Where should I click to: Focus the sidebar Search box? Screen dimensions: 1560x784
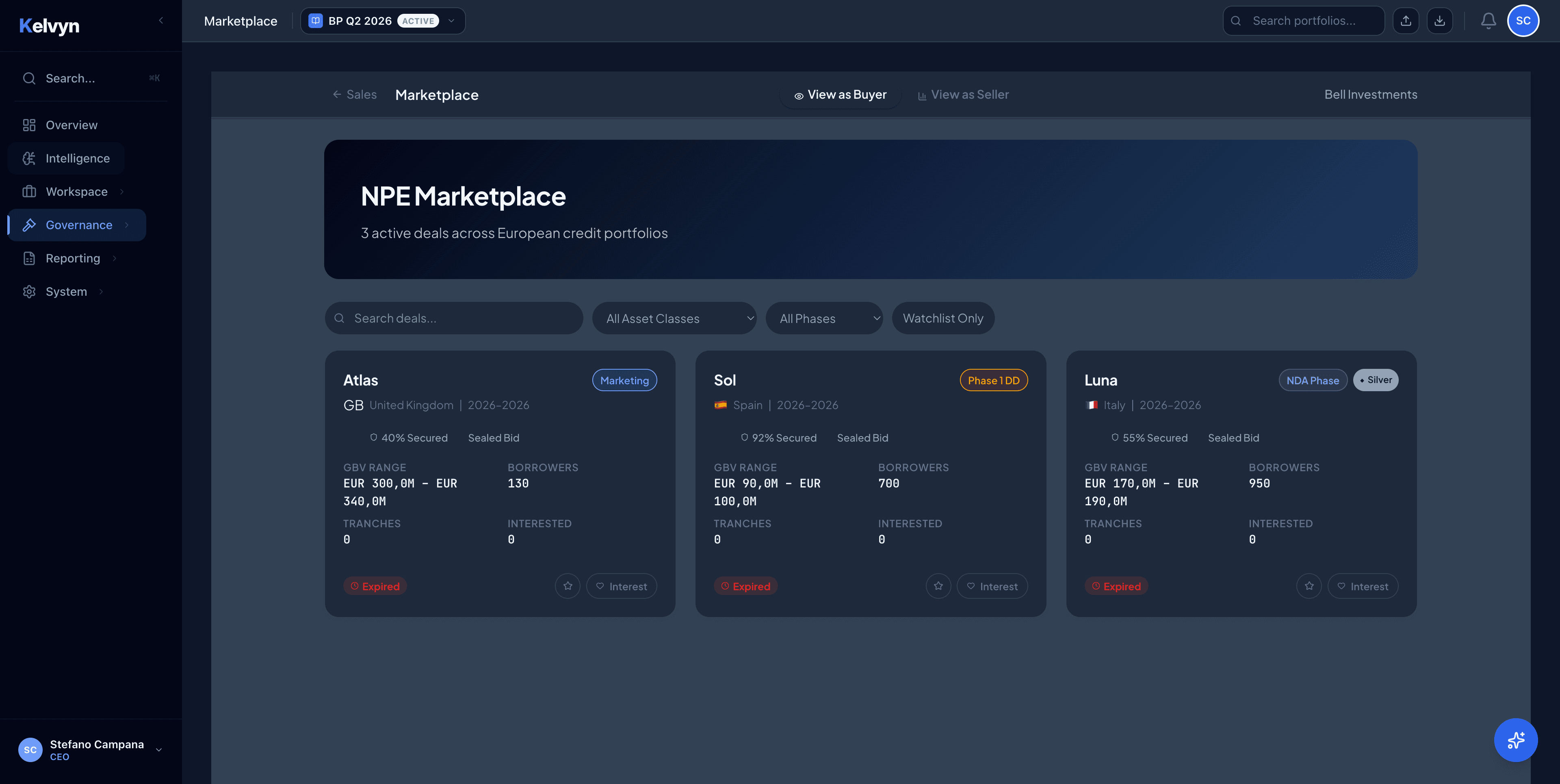pos(91,78)
